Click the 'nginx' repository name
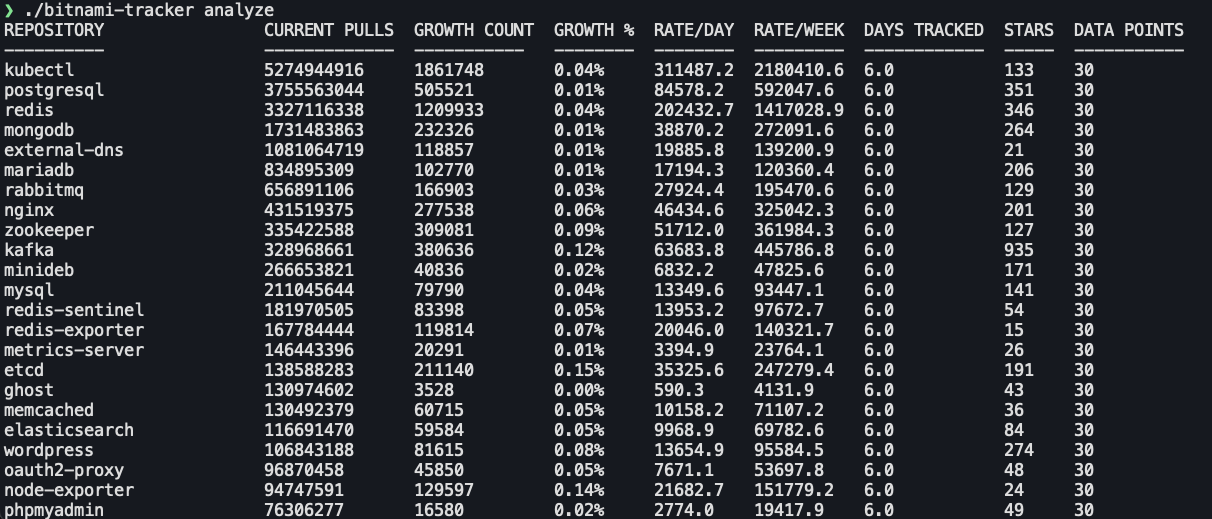 (29, 210)
